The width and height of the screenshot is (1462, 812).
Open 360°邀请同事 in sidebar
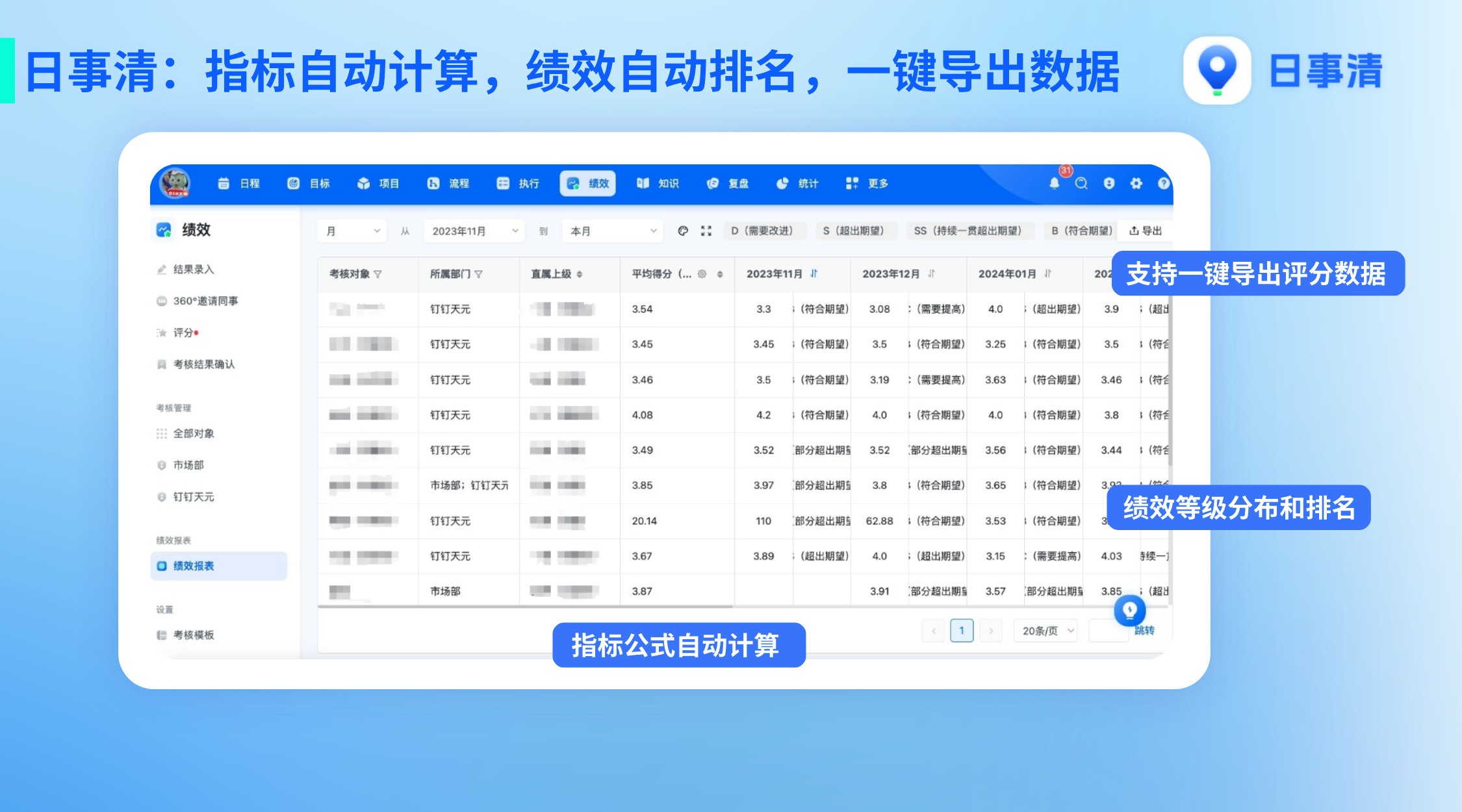(x=205, y=301)
